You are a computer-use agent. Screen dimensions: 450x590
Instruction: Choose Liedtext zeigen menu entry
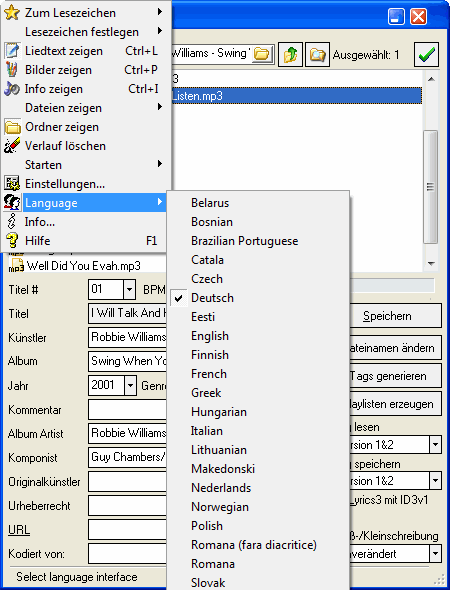(86, 51)
